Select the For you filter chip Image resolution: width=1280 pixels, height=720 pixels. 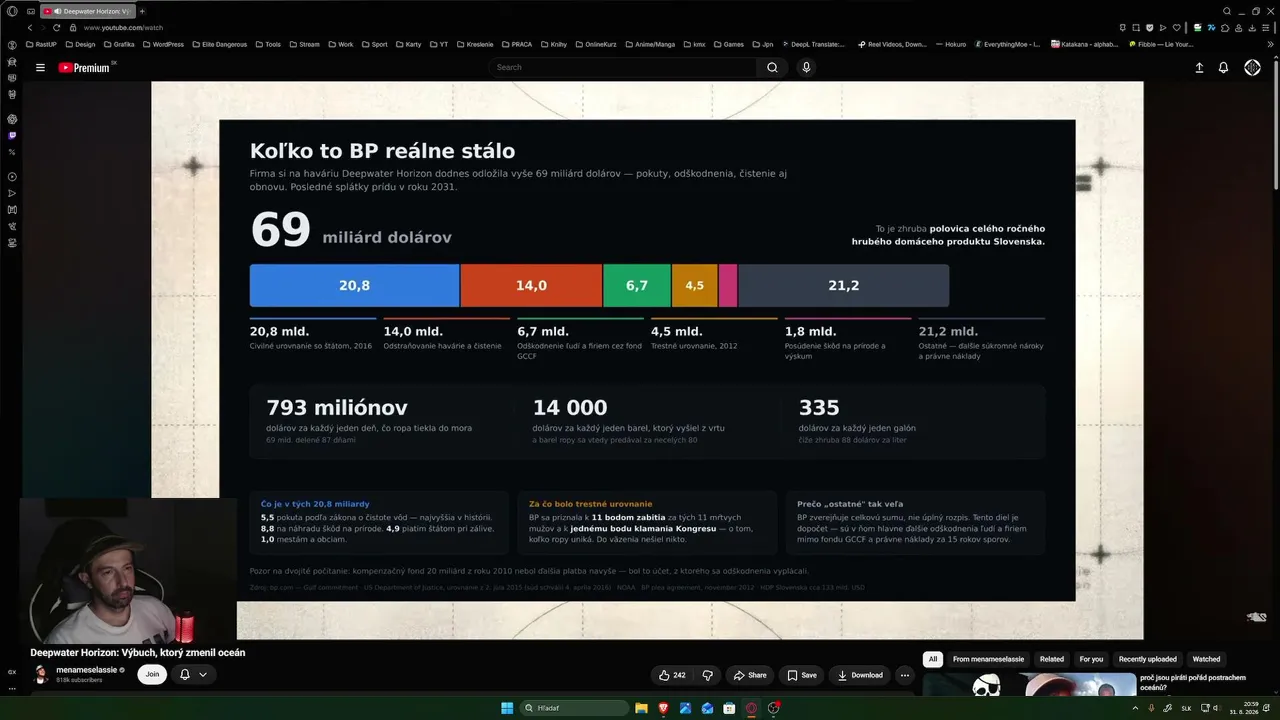pos(1091,659)
